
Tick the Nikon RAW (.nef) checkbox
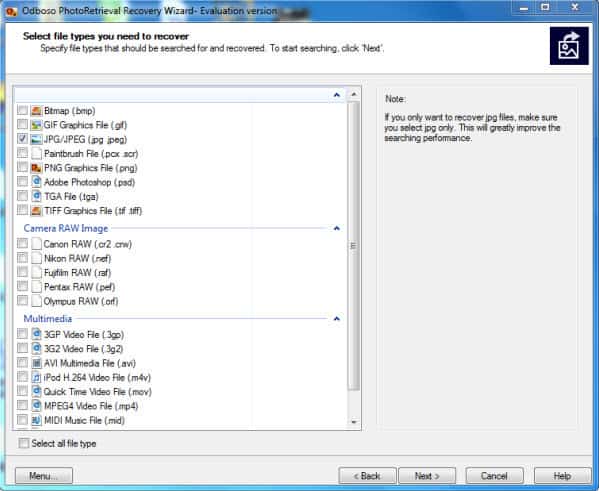point(23,258)
